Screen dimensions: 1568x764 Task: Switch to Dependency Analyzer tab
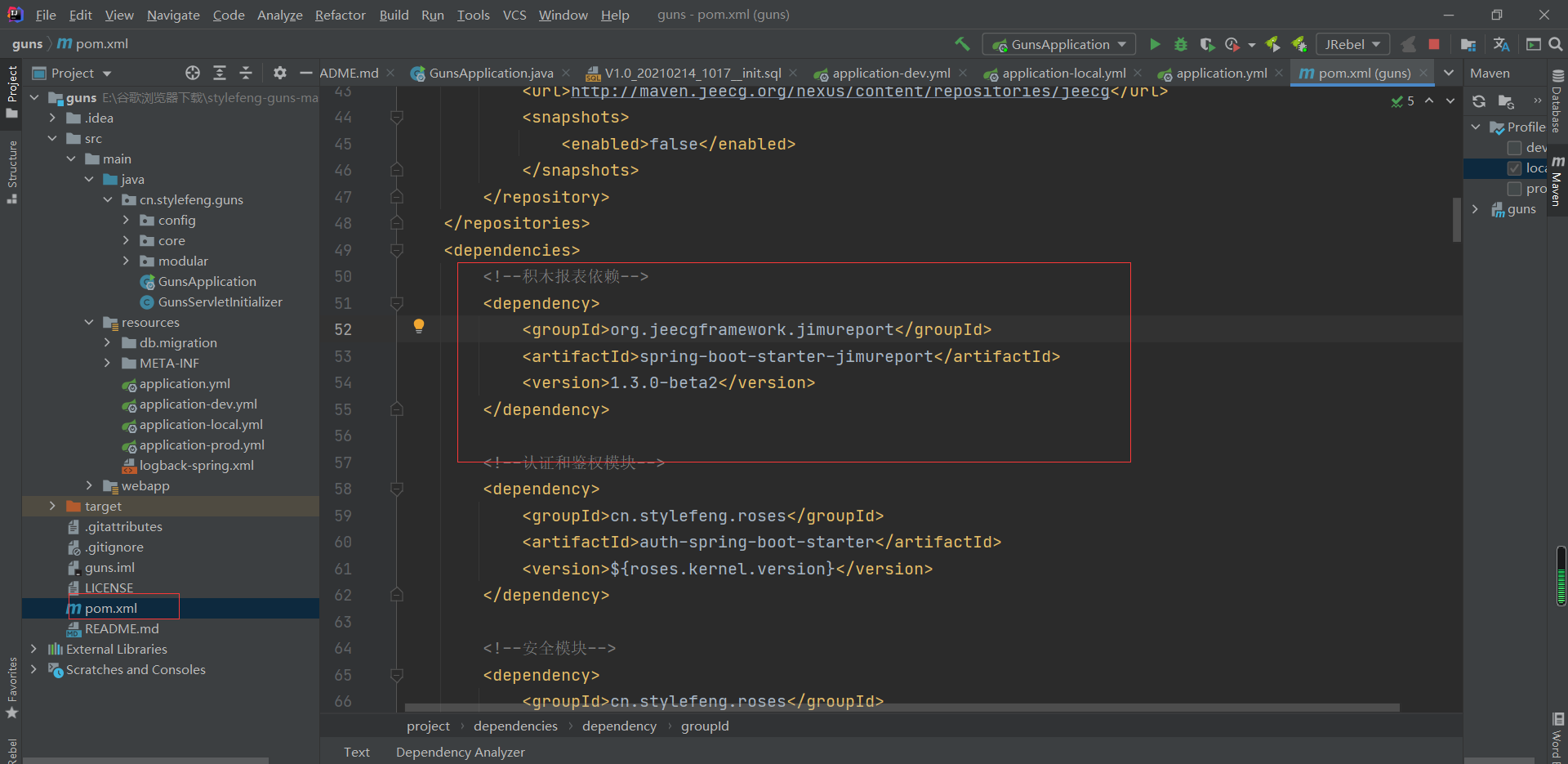click(461, 752)
